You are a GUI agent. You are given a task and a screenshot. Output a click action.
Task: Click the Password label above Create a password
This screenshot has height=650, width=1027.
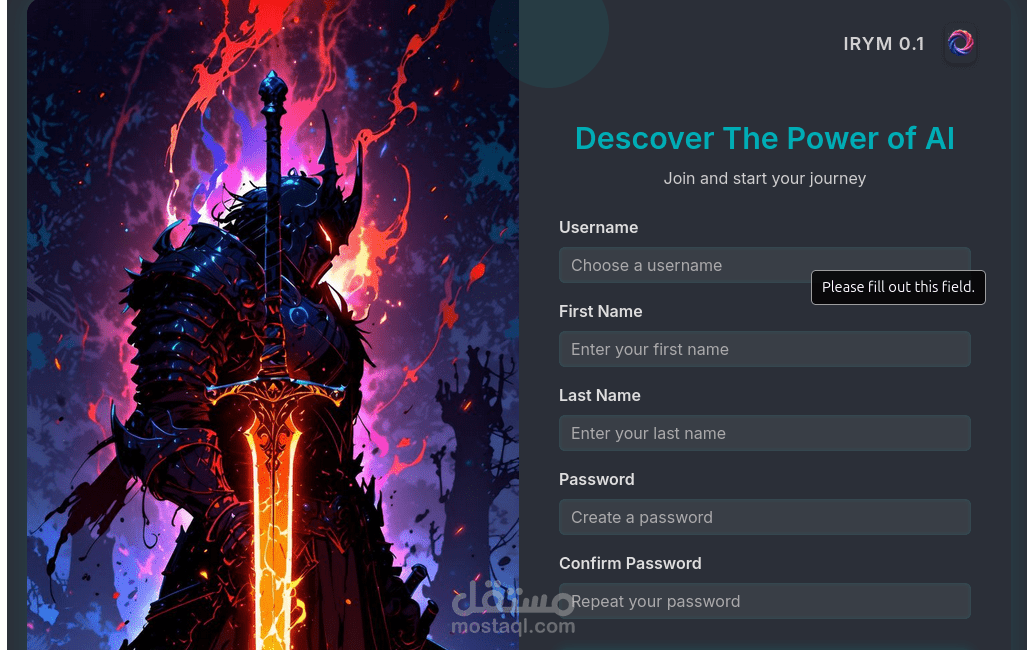(596, 479)
